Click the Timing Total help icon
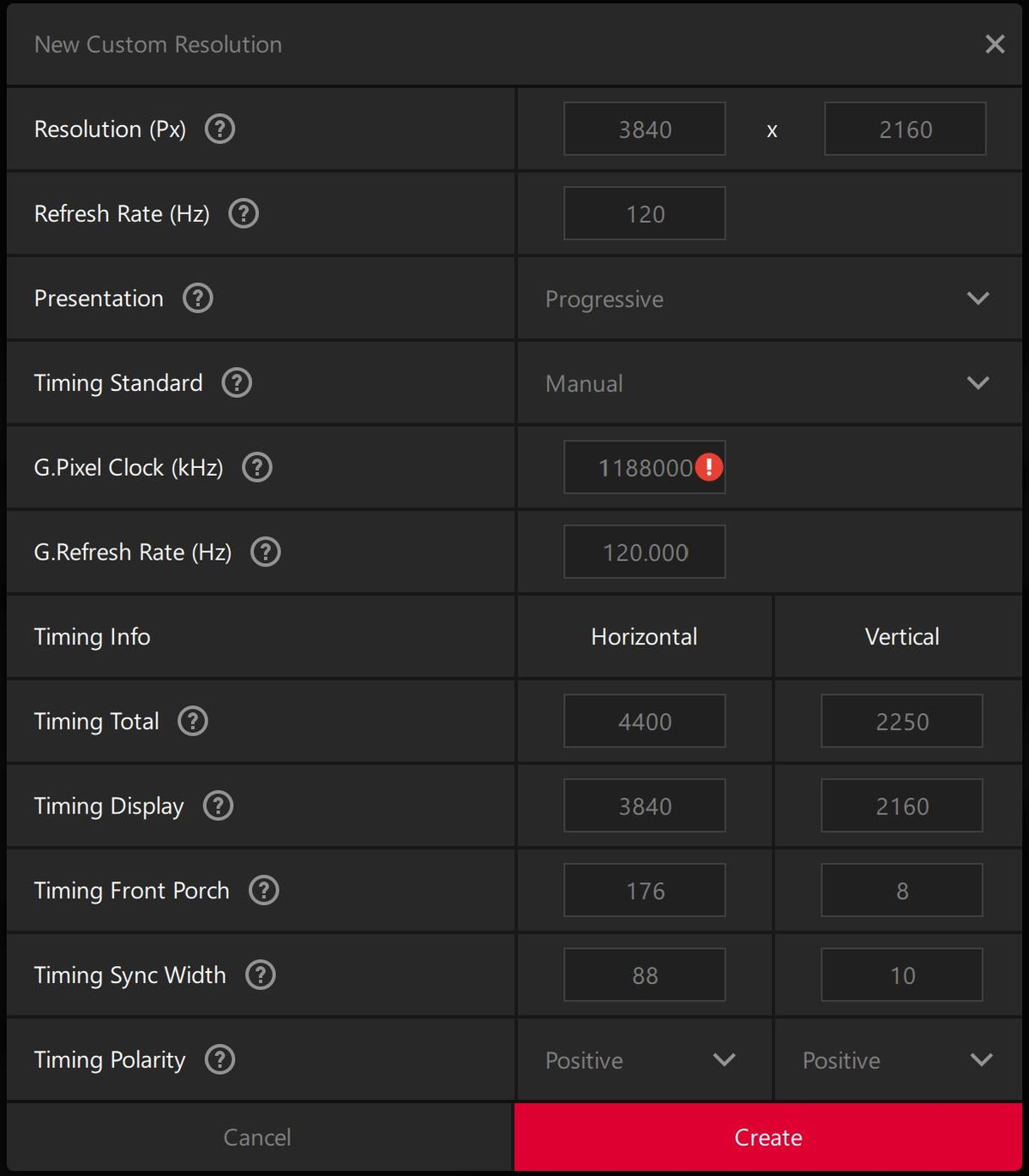Screen dimensions: 1029x1176 point(193,721)
